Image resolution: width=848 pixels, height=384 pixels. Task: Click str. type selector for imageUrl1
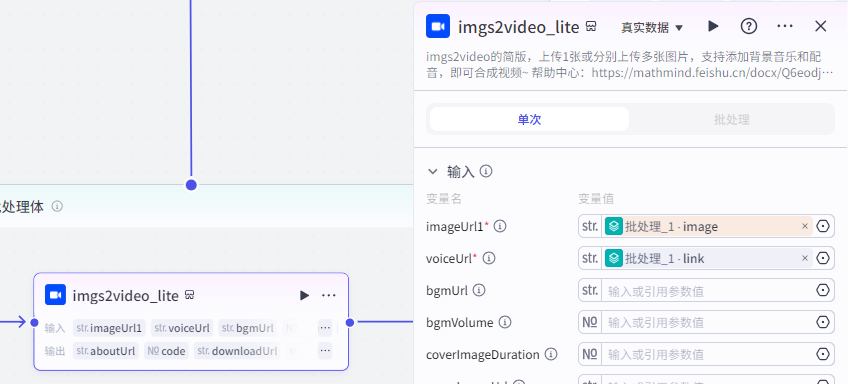pos(590,227)
